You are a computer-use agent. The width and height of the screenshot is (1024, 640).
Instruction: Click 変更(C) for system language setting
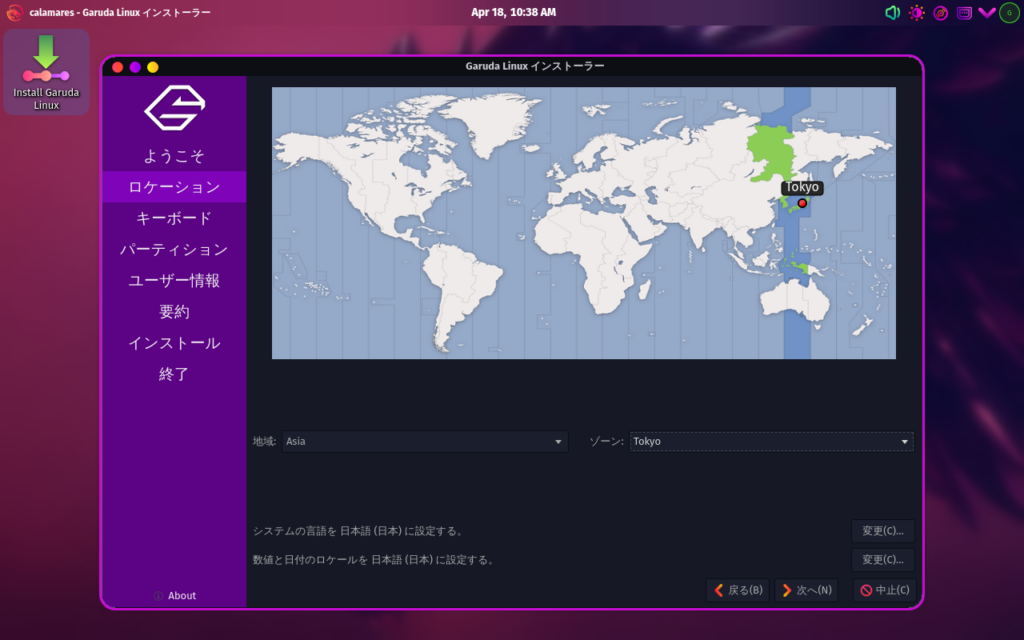tap(882, 531)
